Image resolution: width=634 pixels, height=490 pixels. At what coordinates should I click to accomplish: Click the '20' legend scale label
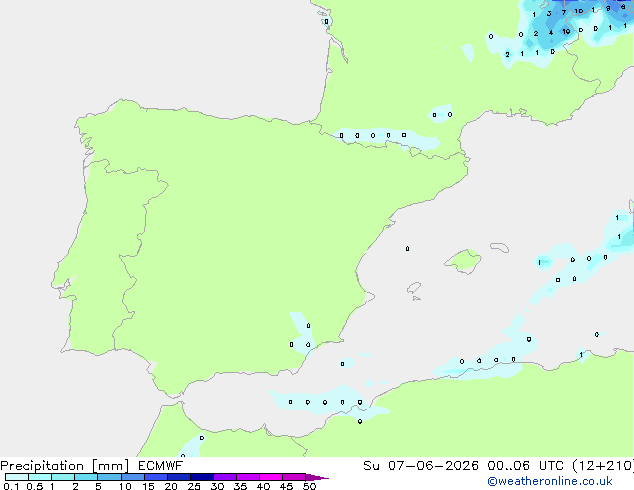pyautogui.click(x=171, y=486)
